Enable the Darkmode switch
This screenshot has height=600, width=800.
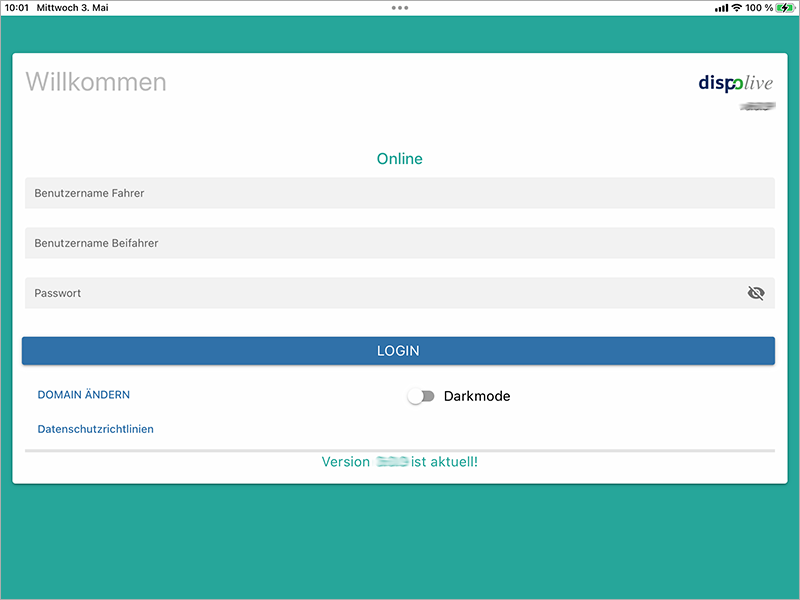click(x=421, y=396)
